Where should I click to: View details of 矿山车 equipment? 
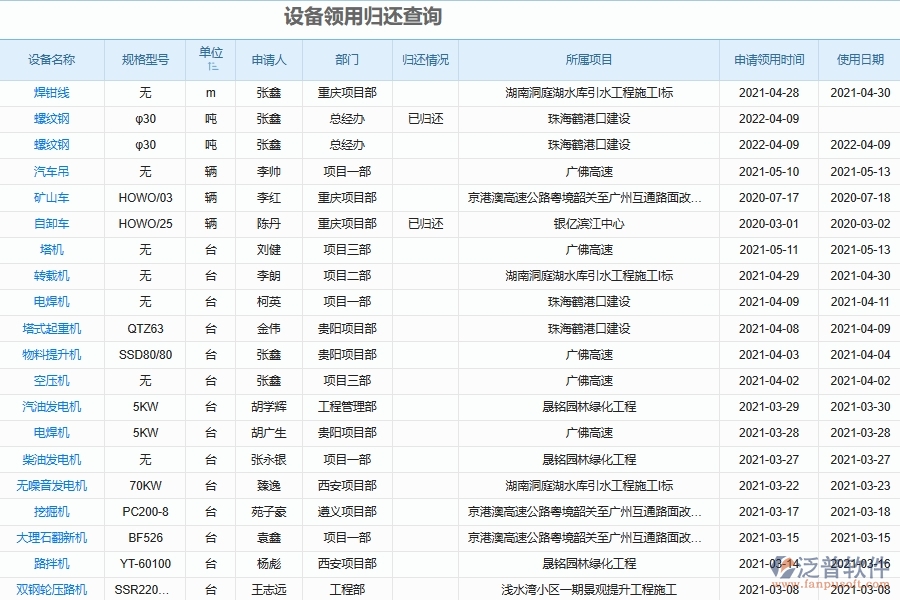[x=52, y=197]
